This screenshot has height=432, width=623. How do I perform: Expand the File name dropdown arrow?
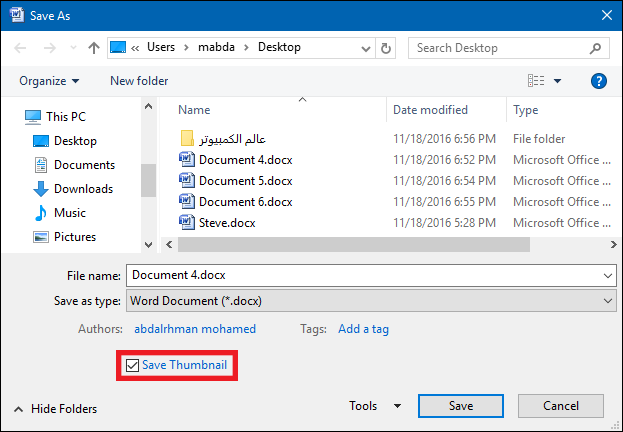pyautogui.click(x=608, y=275)
